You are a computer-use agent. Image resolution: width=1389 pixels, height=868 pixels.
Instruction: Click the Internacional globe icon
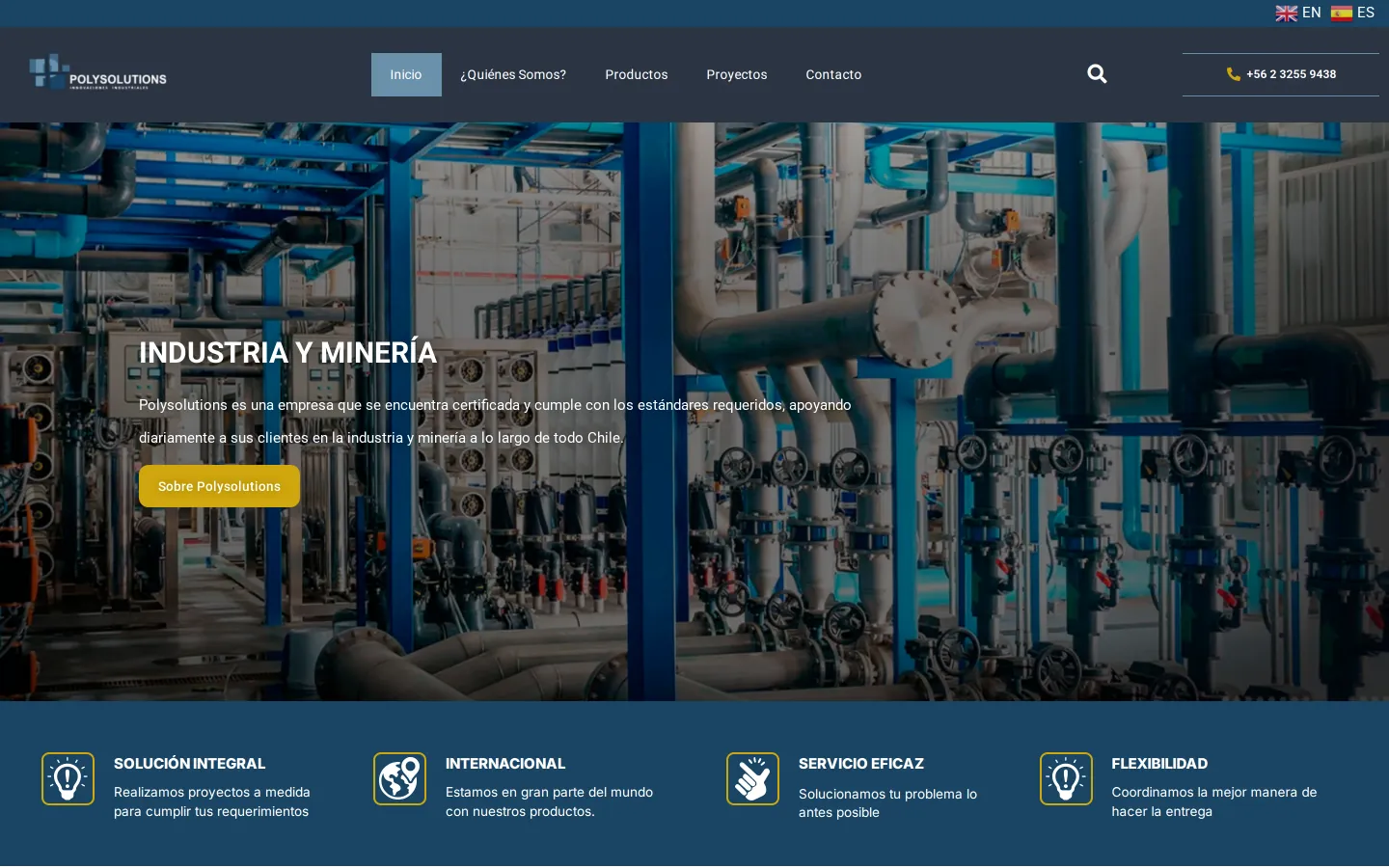click(x=399, y=778)
